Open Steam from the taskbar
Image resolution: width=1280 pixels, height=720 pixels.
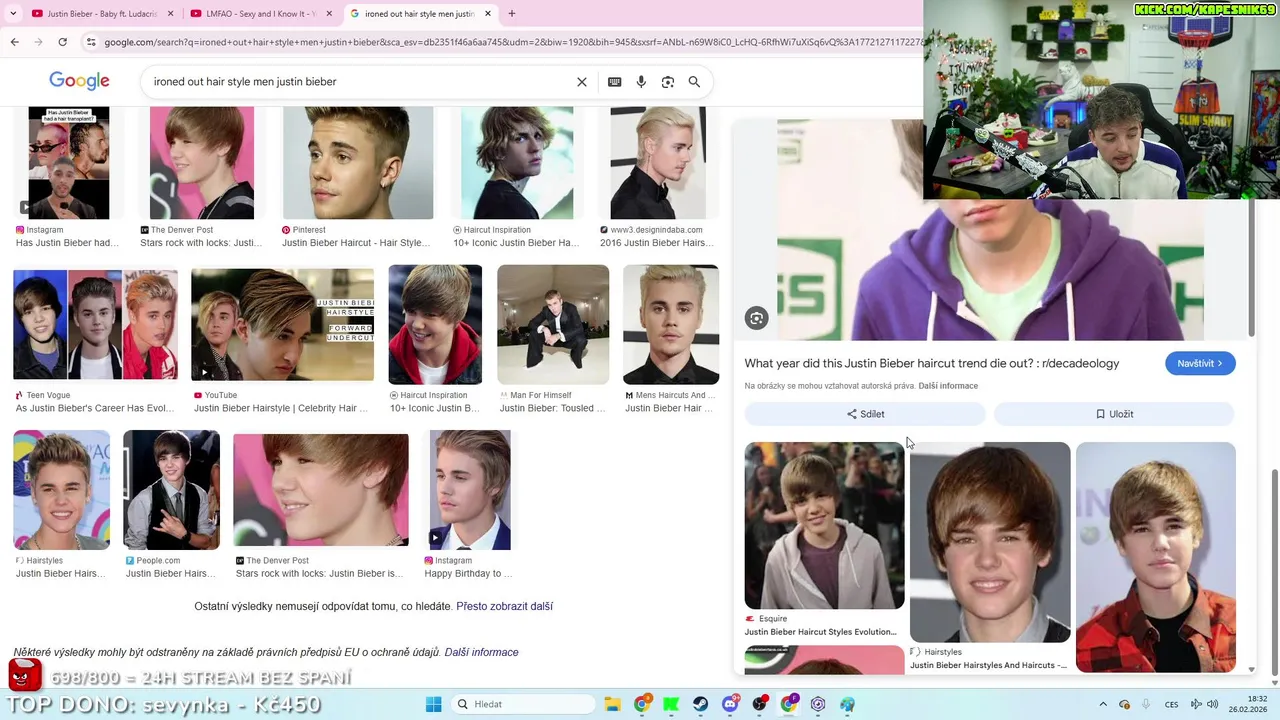coord(700,704)
